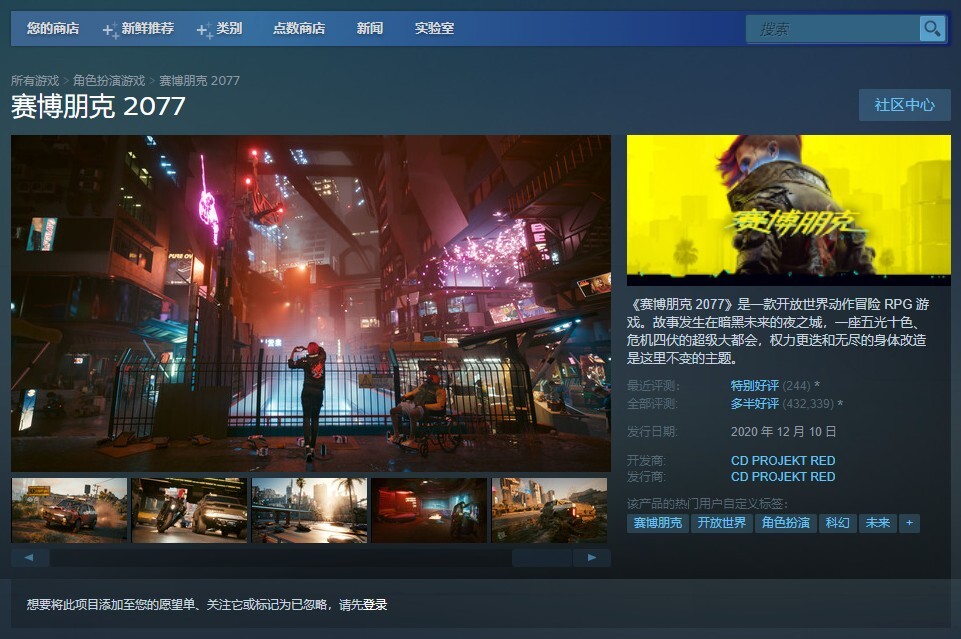961x639 pixels.
Task: Click the thumbnail strip scrollbar handle
Action: [x=542, y=558]
